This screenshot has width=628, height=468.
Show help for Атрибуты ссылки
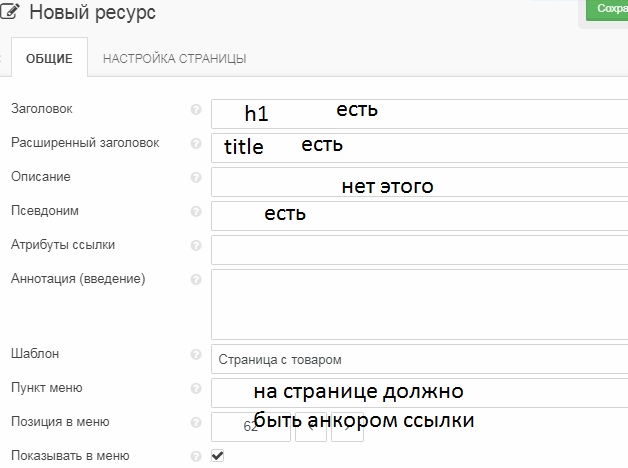point(196,245)
